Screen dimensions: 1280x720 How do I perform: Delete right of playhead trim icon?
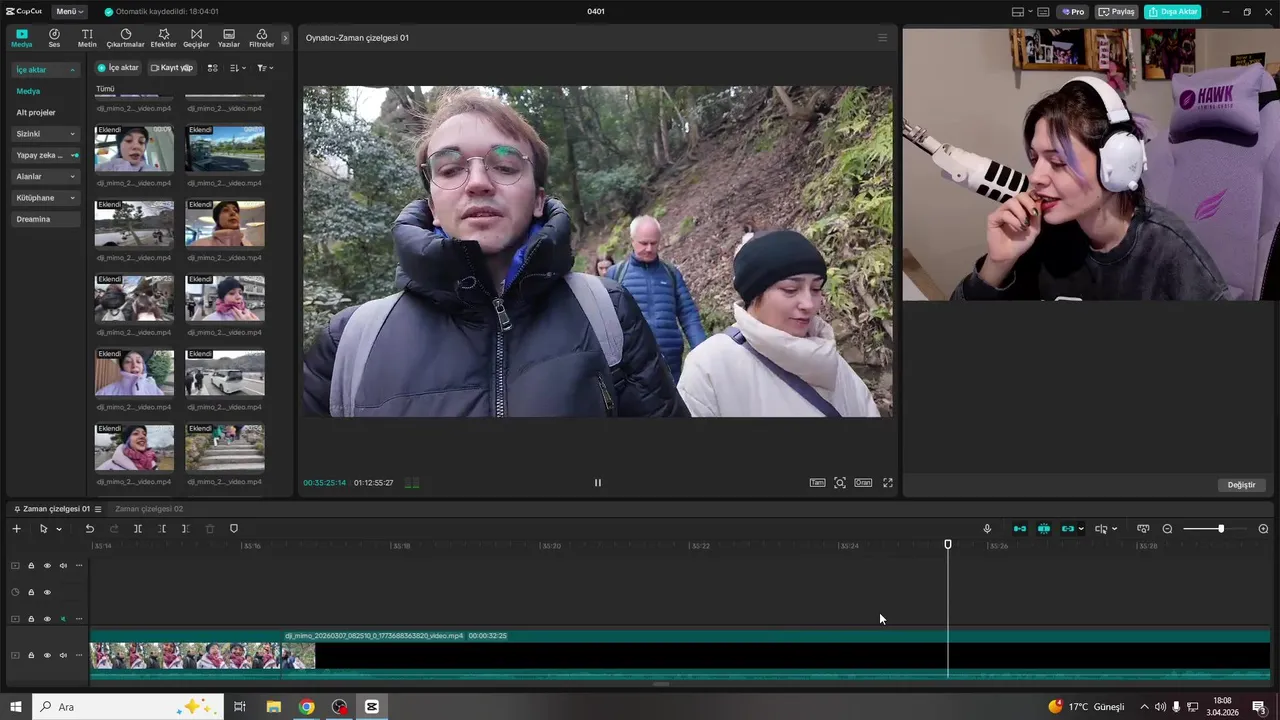(x=186, y=529)
